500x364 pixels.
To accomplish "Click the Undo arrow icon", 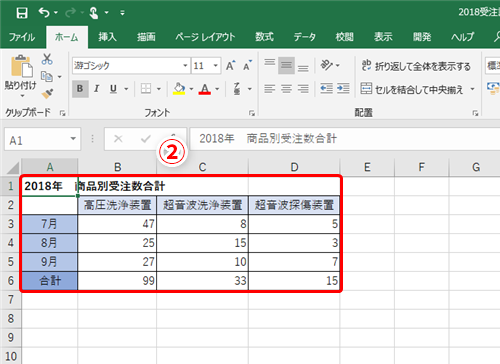I will point(44,13).
